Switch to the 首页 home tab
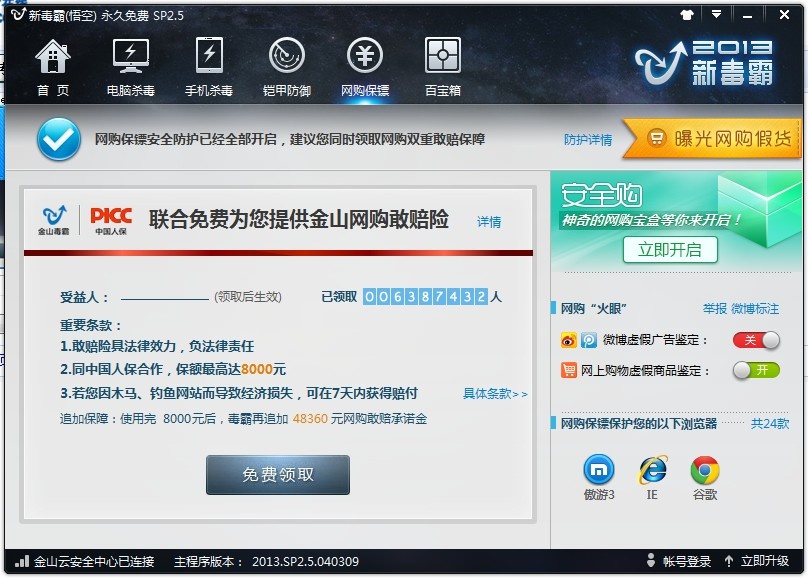The image size is (808, 578). pyautogui.click(x=53, y=62)
